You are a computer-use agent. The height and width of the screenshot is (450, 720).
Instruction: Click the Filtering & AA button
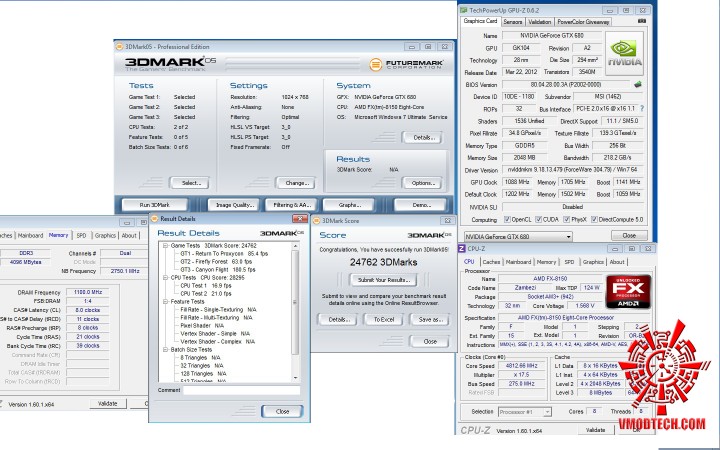point(292,205)
